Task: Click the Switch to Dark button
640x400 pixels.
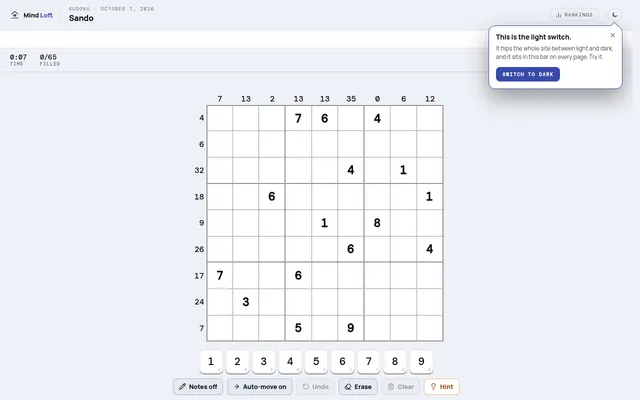Action: click(x=527, y=74)
